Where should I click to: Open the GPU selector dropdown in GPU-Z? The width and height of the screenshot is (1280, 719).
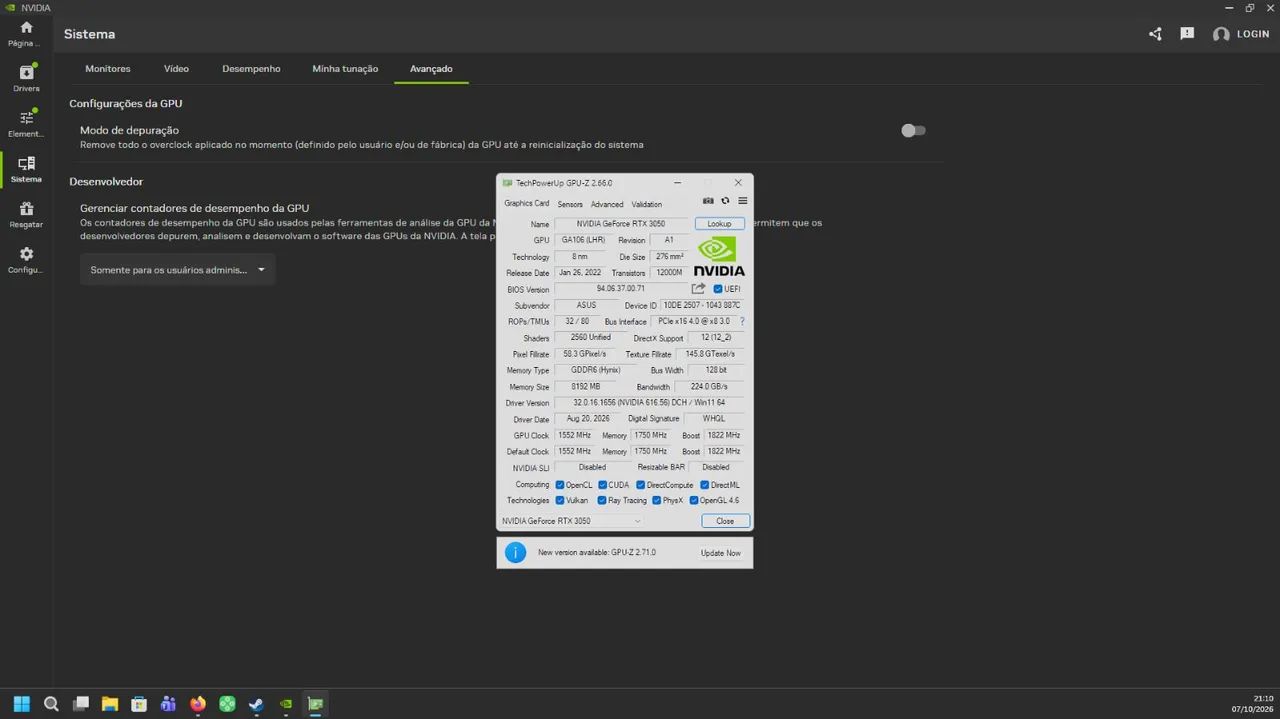(572, 521)
